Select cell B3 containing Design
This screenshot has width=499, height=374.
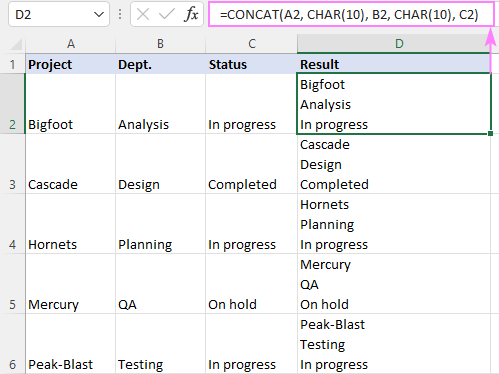[x=161, y=164]
